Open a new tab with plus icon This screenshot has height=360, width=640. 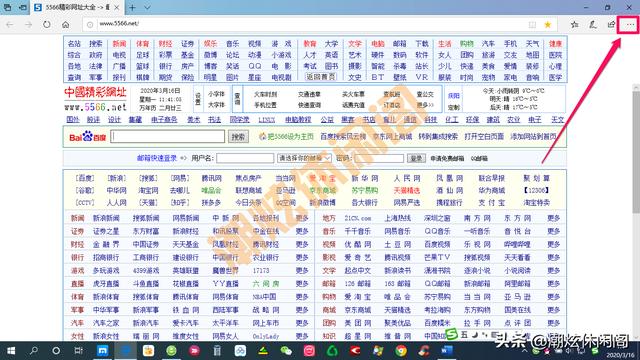coord(132,7)
